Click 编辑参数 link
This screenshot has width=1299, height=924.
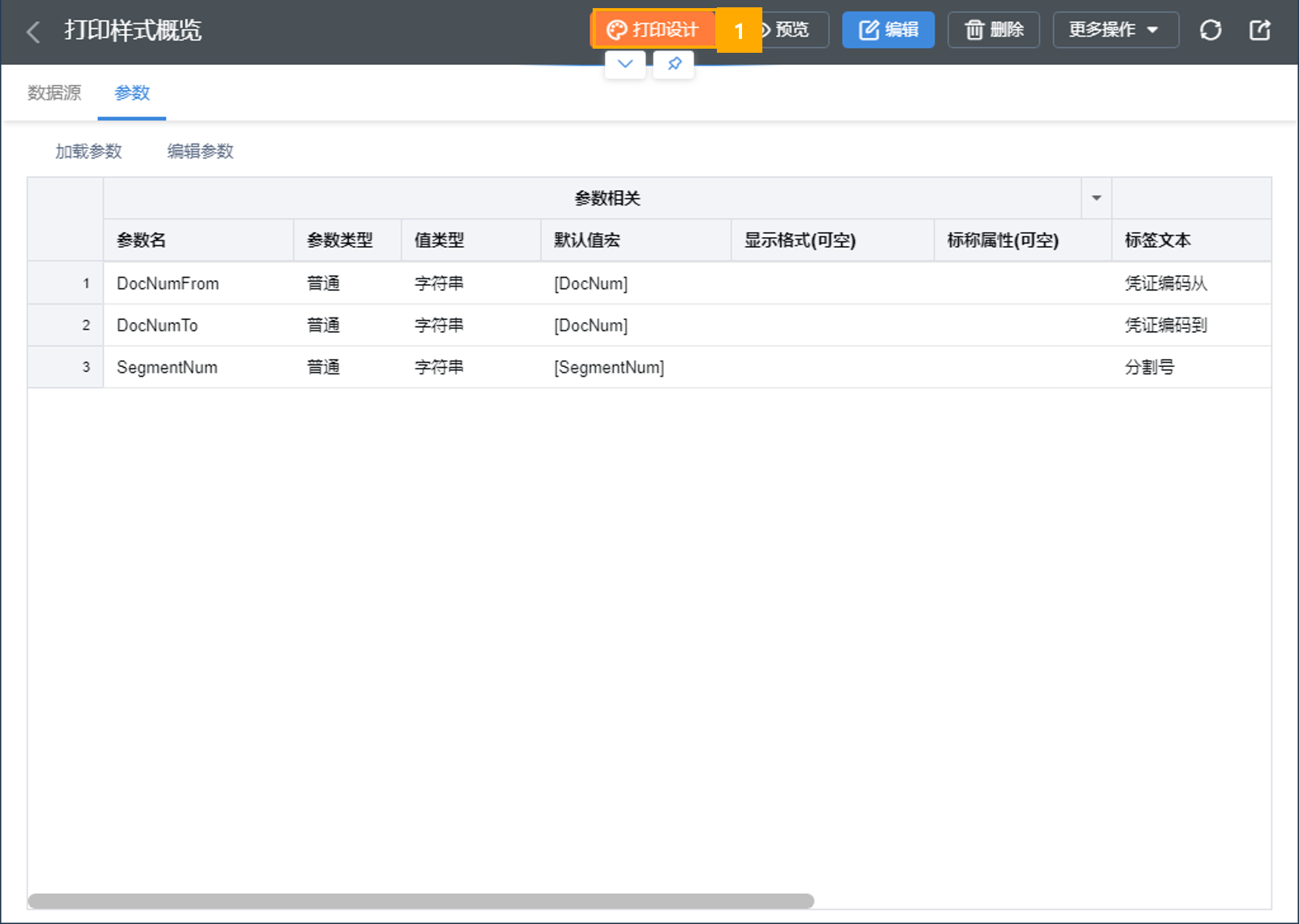click(x=201, y=151)
